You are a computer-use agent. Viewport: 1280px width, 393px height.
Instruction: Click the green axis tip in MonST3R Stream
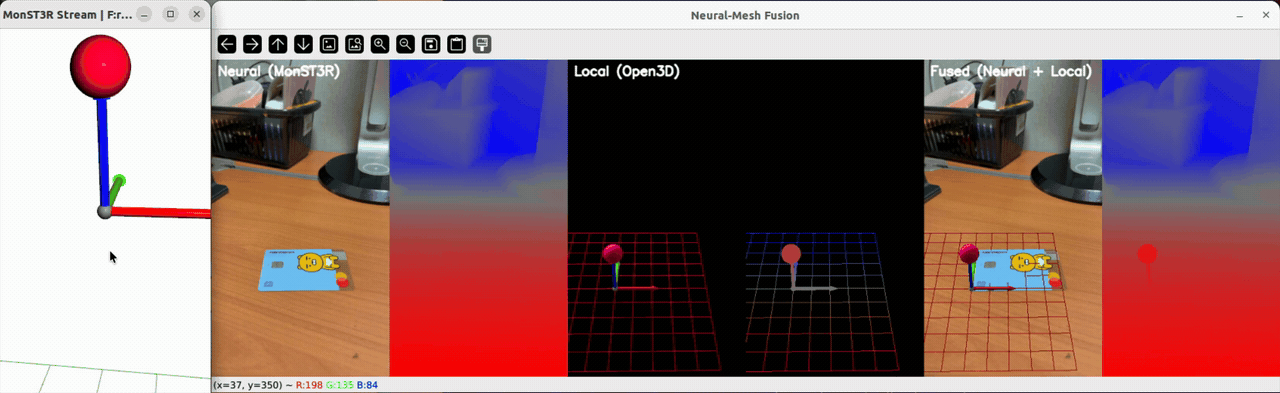(119, 182)
